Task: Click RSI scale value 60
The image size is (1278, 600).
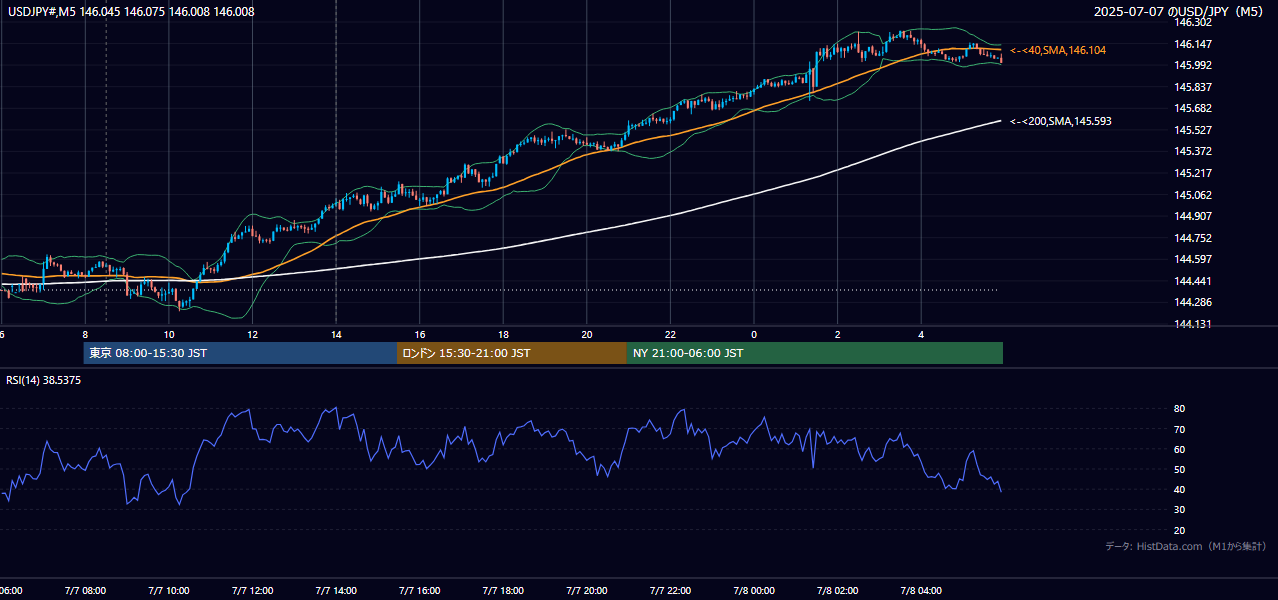Action: [1180, 449]
